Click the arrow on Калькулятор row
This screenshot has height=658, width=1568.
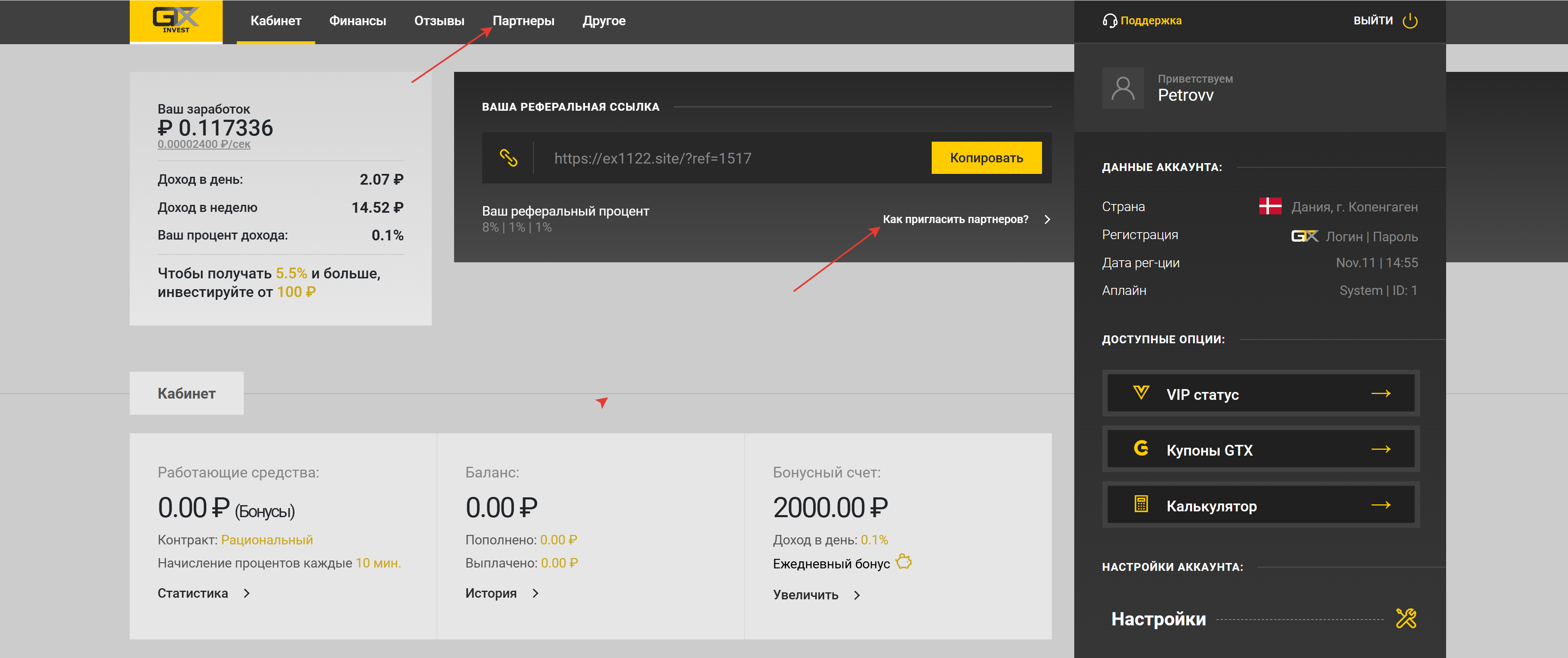click(x=1381, y=505)
